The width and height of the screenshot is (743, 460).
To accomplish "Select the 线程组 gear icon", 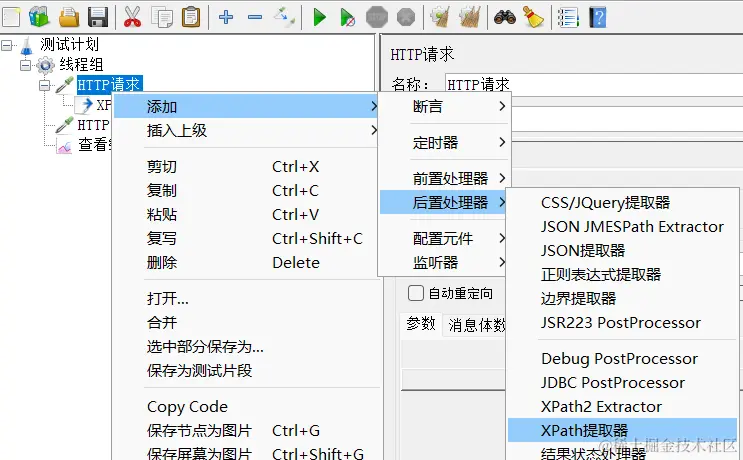I will click(x=45, y=65).
